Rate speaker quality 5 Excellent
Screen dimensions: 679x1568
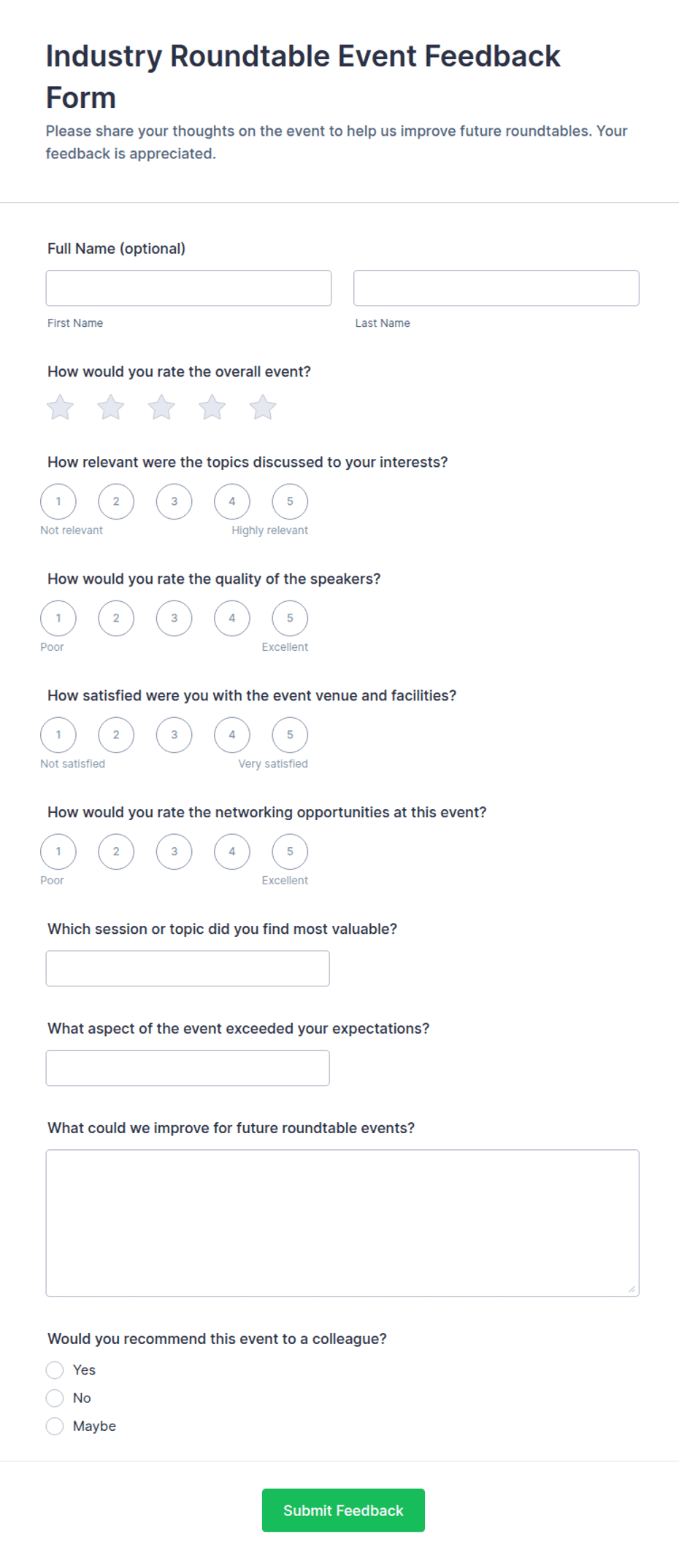290,618
